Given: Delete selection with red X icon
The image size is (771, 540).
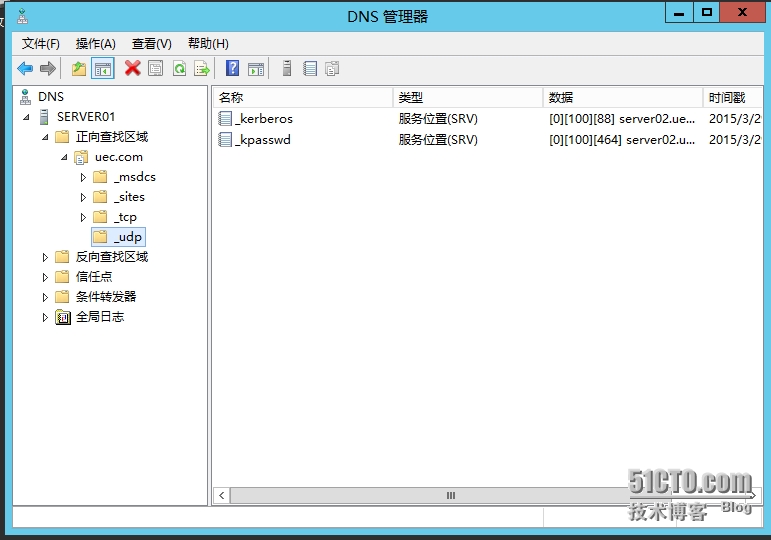Looking at the screenshot, I should pos(132,68).
